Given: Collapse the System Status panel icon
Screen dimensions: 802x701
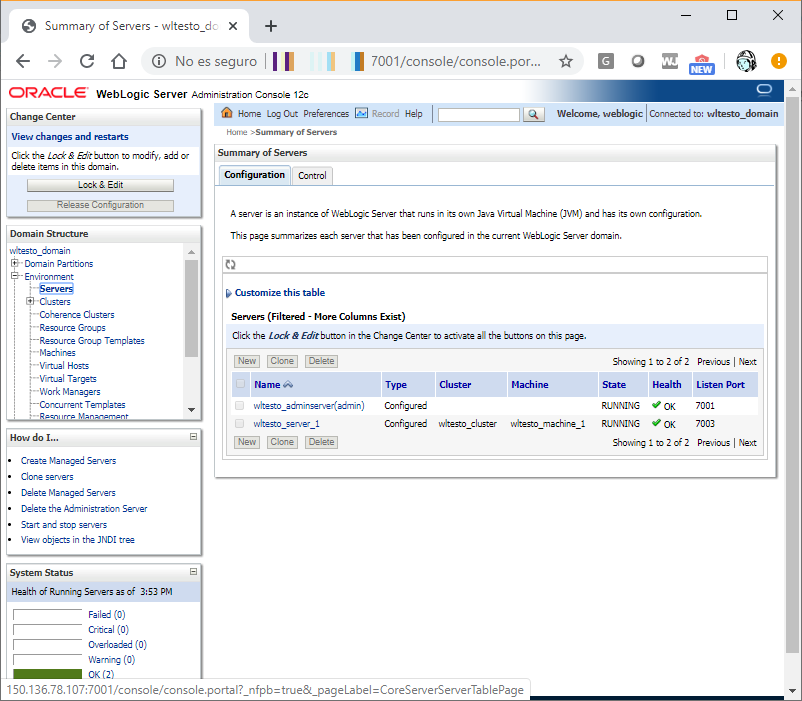Looking at the screenshot, I should (x=192, y=572).
